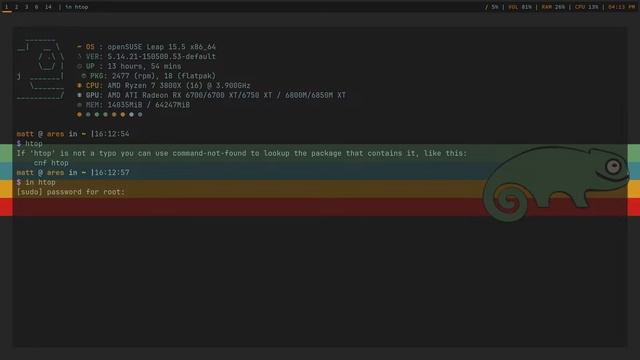Click the 'PKG: 2477 (rpm)' line

coord(149,76)
